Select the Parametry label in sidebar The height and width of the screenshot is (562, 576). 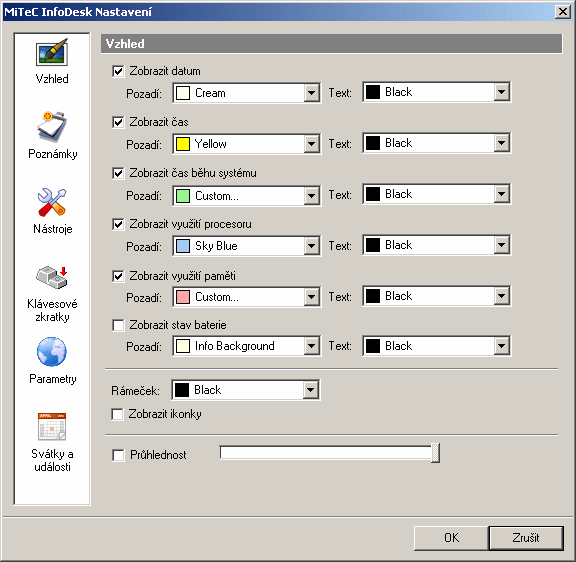click(53, 379)
